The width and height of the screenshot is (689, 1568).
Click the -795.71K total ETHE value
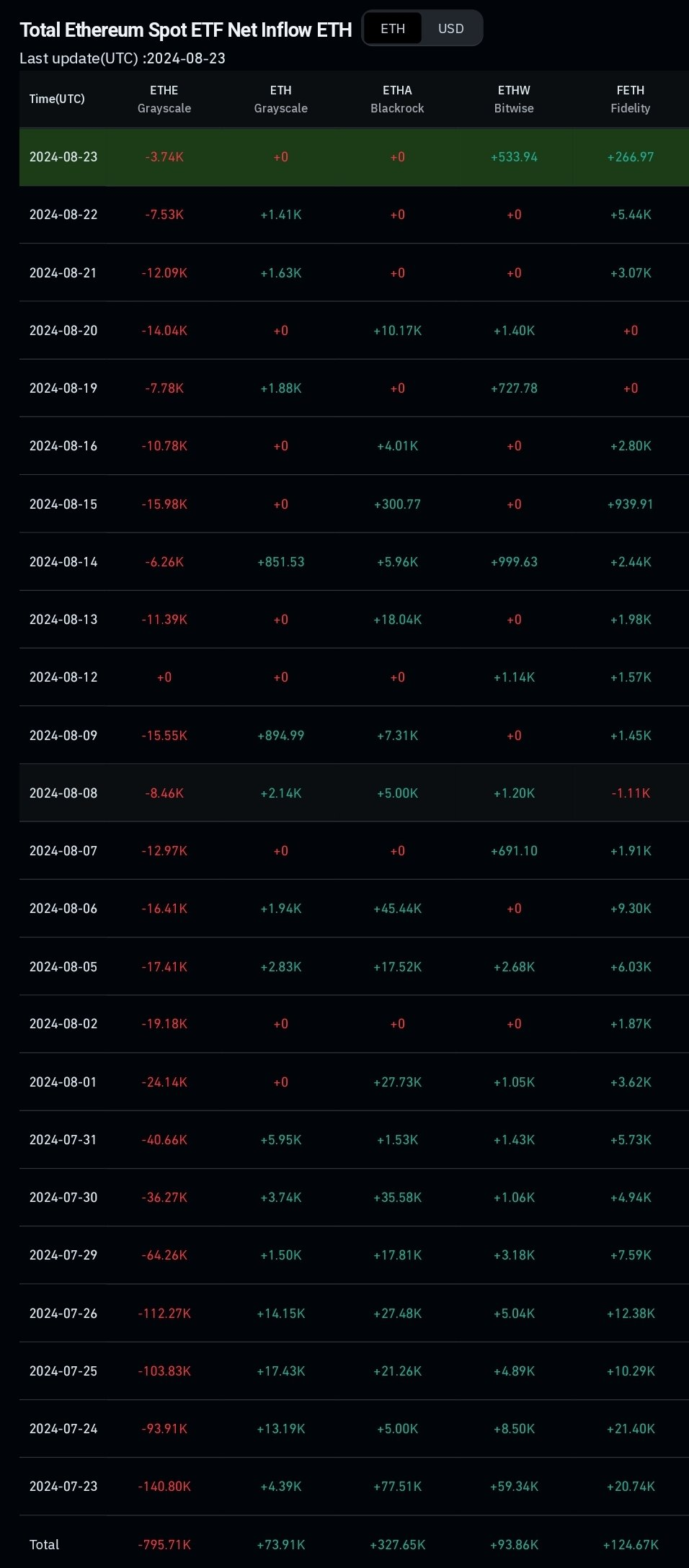point(164,1545)
